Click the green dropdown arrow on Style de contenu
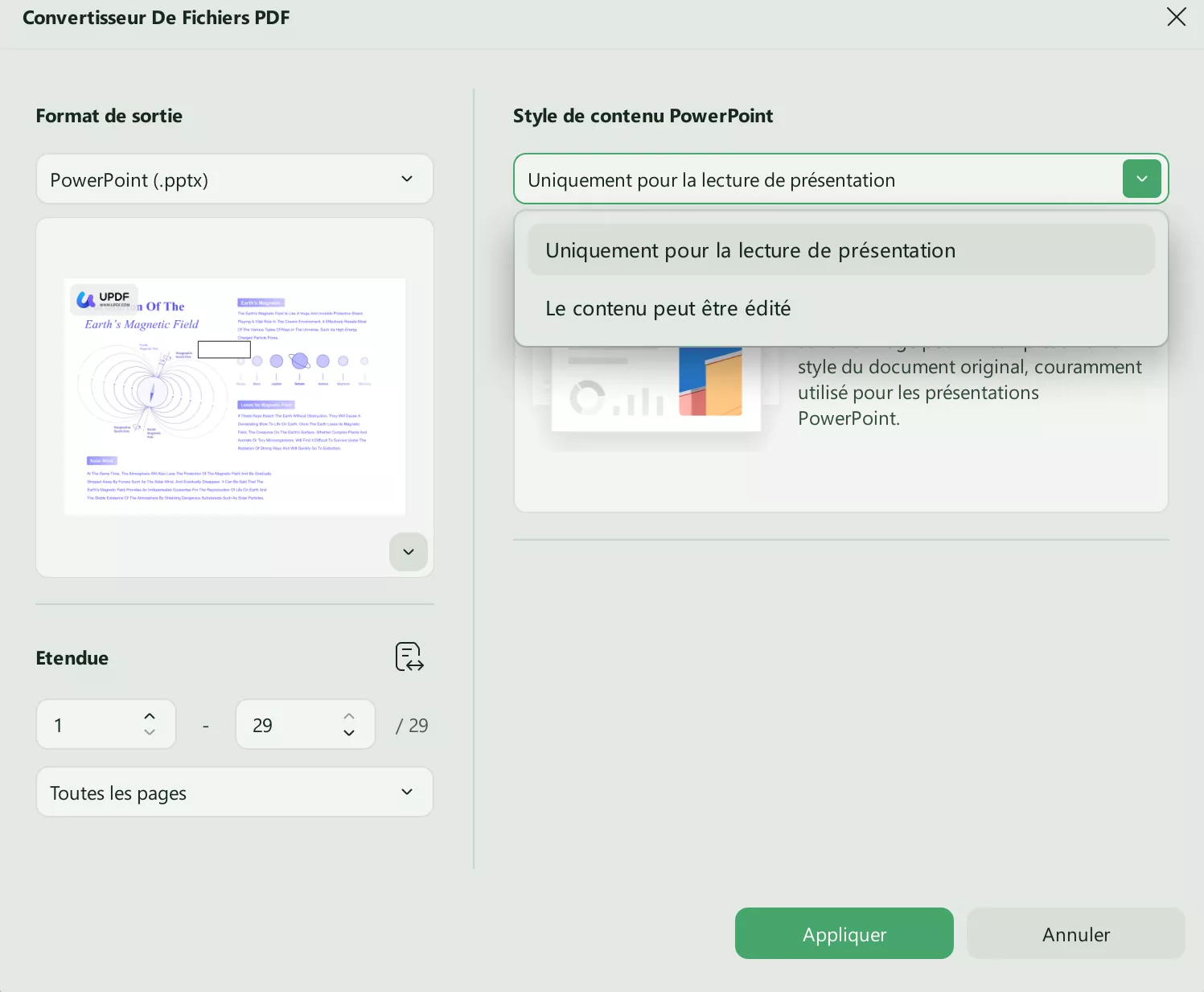The width and height of the screenshot is (1204, 992). [1141, 179]
